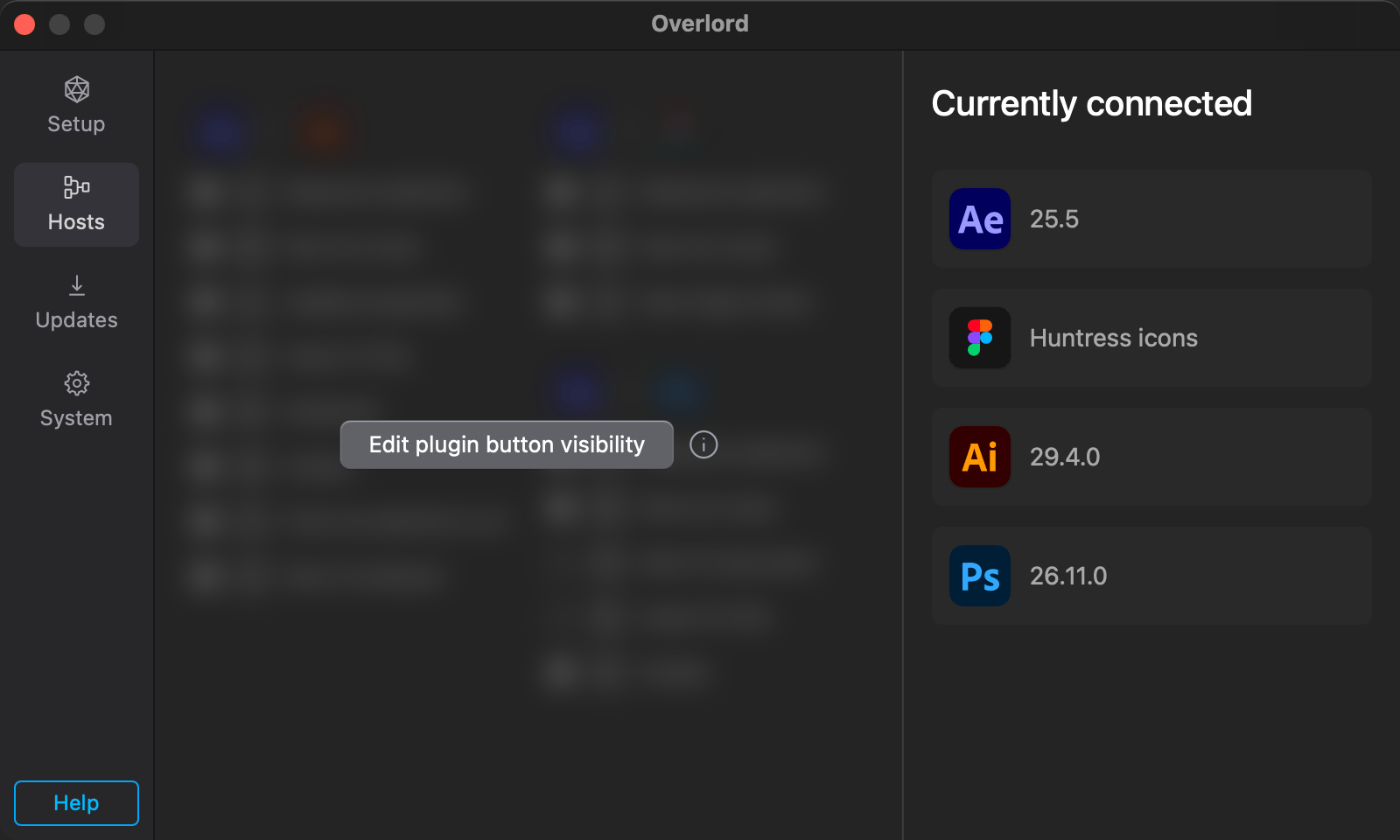Open the Setup section in sidebar
The image size is (1400, 840).
[76, 106]
